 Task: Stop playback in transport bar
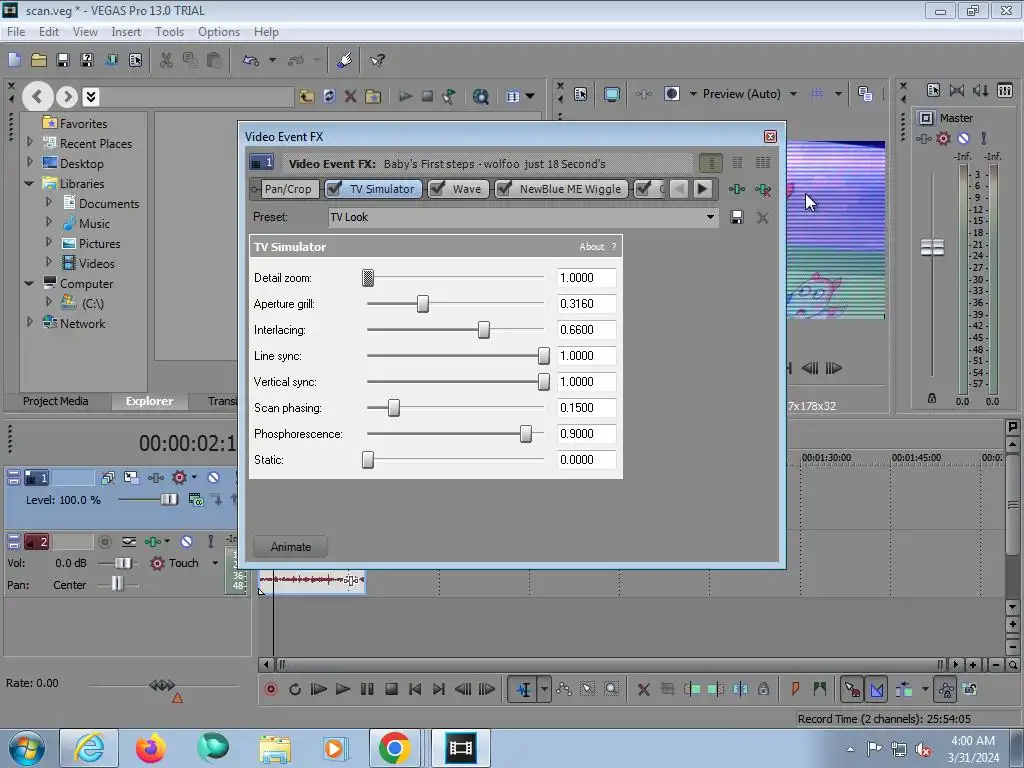click(391, 689)
